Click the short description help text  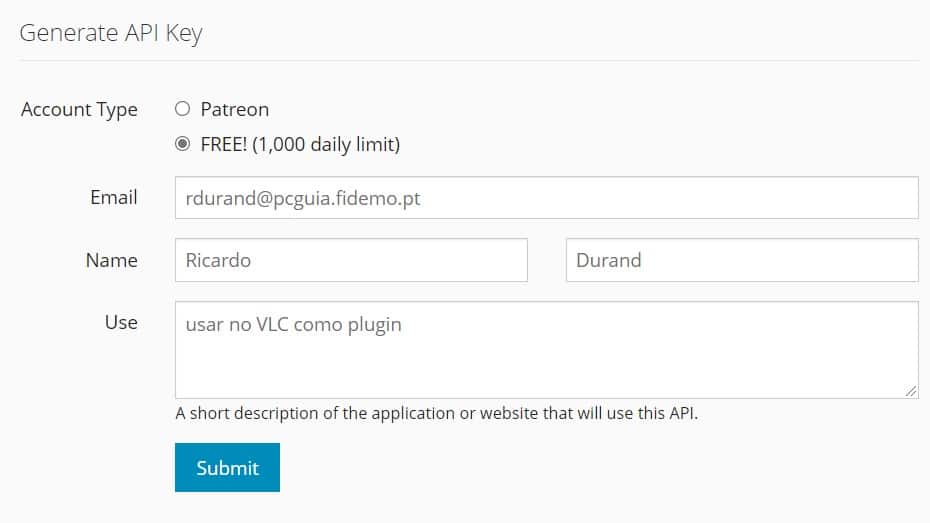[437, 413]
